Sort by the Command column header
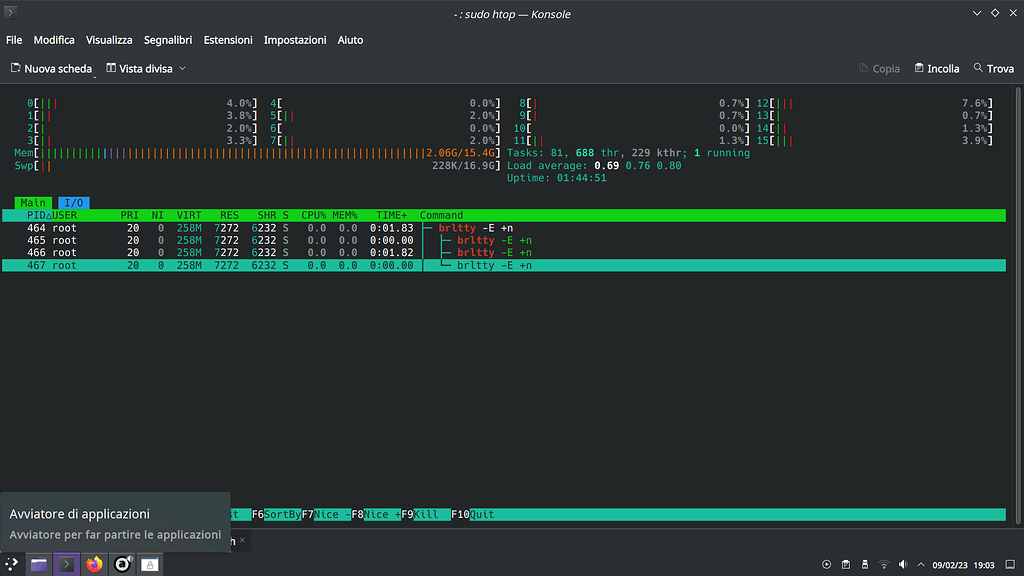The image size is (1024, 576). tap(441, 216)
